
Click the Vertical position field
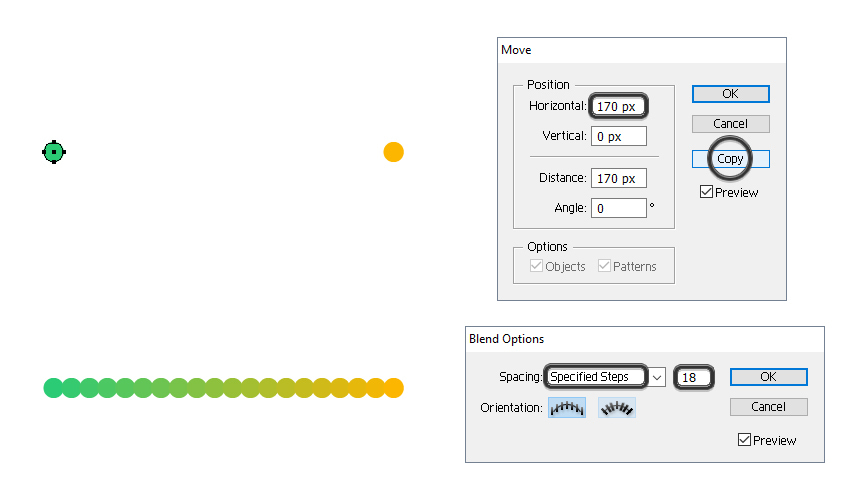click(619, 136)
